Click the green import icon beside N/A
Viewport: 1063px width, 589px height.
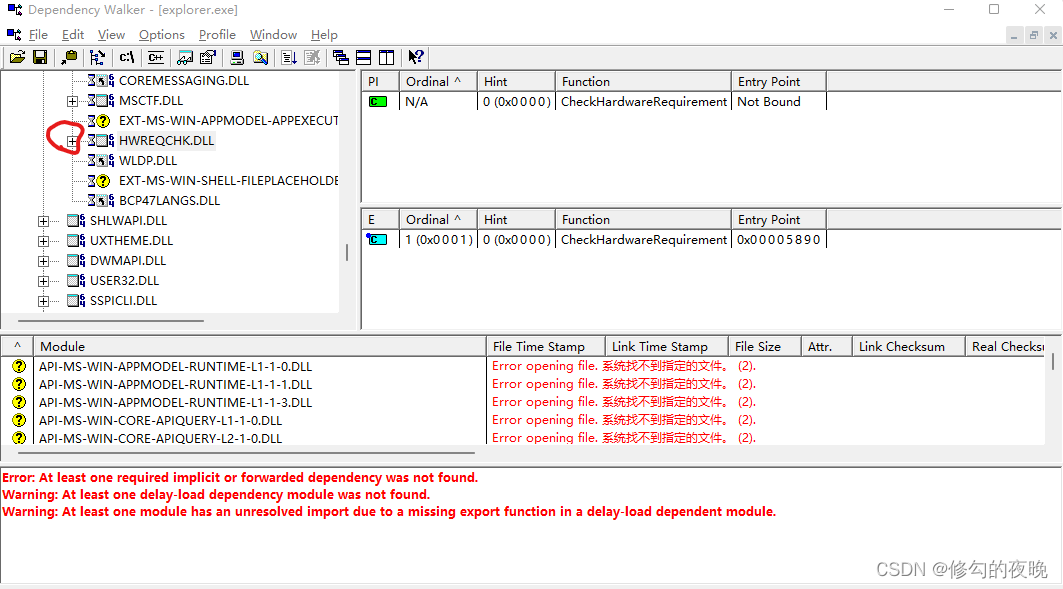pyautogui.click(x=378, y=102)
